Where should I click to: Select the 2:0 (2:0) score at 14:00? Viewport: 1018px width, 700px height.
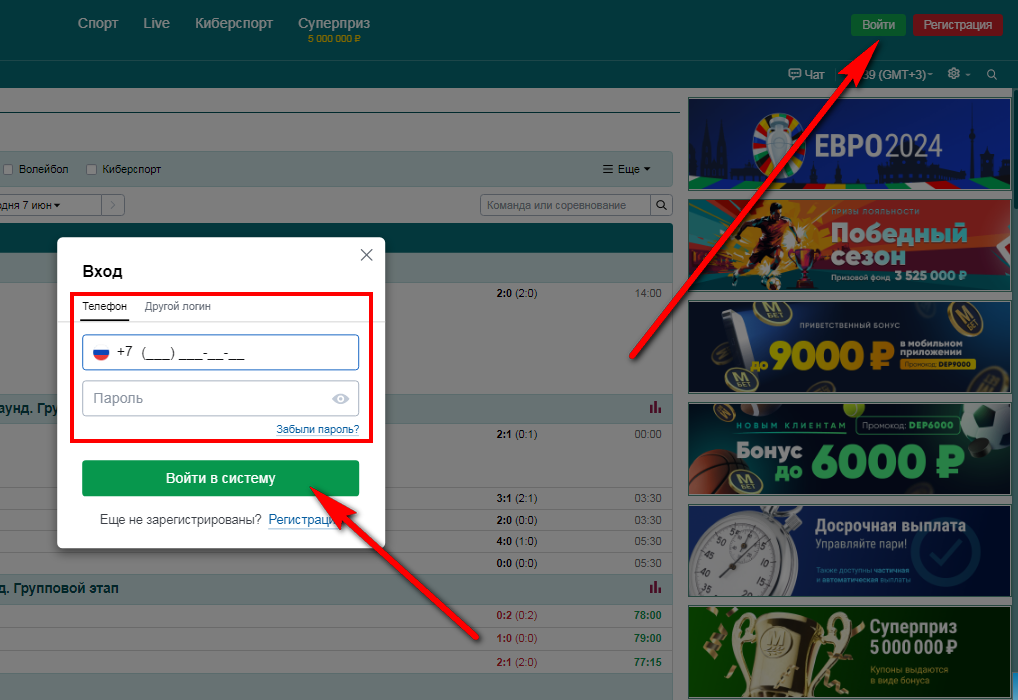[517, 294]
